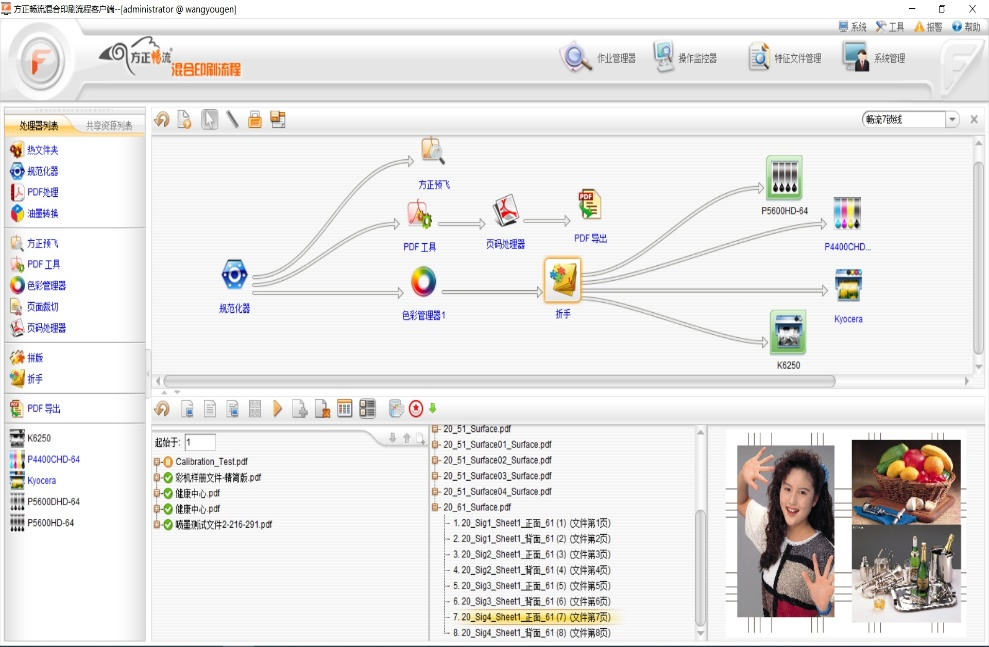The image size is (989, 647).
Task: Select the 热文件夹 processor in sidebar
Action: pyautogui.click(x=42, y=150)
